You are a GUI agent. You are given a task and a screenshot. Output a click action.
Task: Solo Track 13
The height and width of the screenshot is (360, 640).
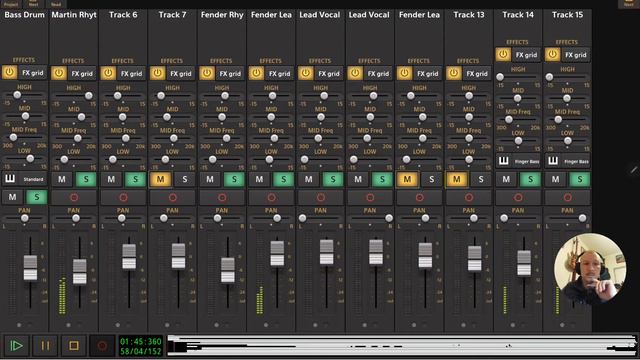click(481, 179)
